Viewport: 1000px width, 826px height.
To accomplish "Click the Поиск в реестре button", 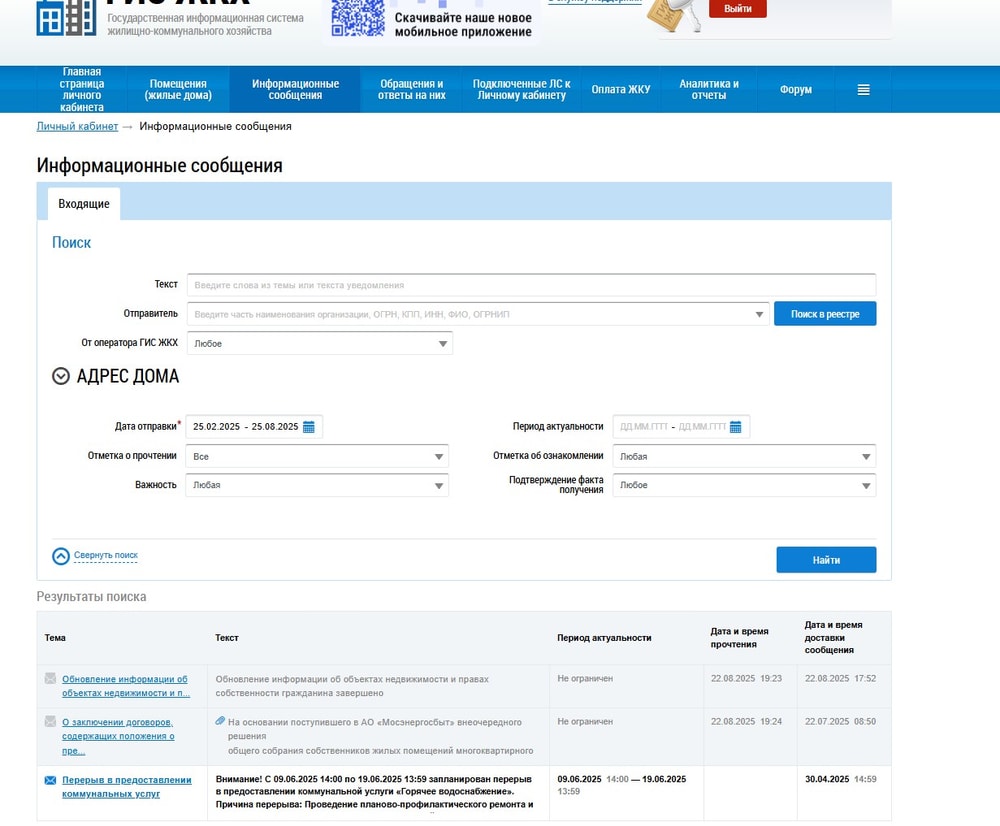I will [x=825, y=314].
